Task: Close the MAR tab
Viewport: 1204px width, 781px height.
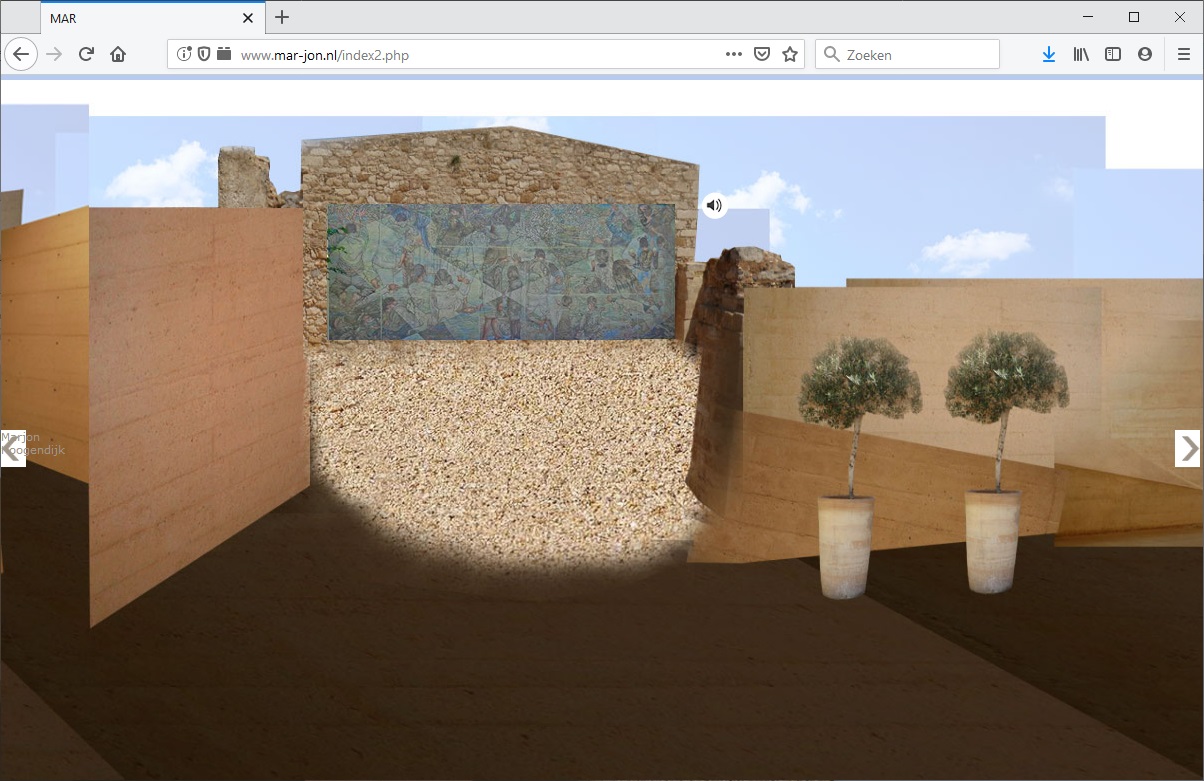Action: (x=248, y=18)
